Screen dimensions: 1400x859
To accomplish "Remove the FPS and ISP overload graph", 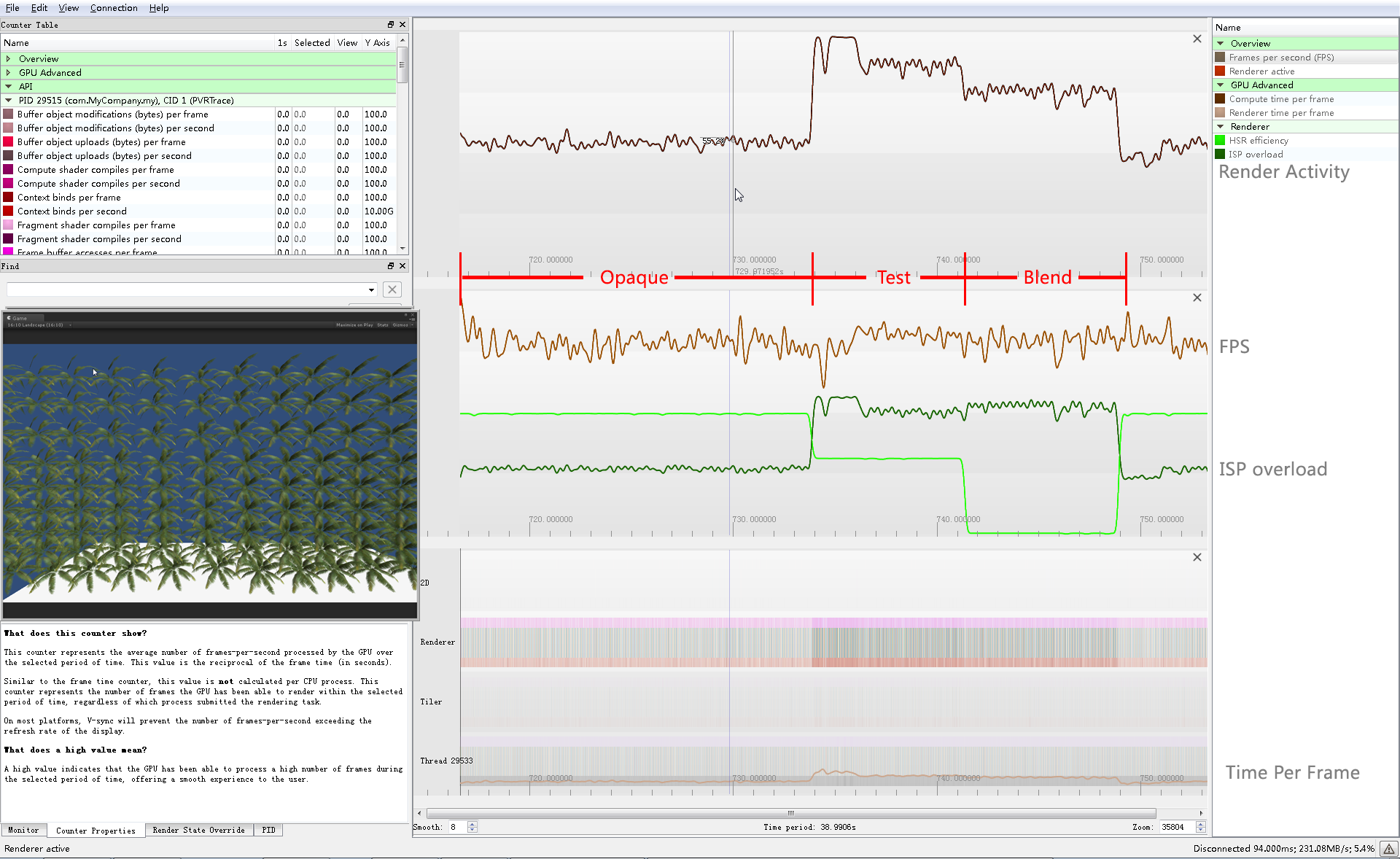I will click(1197, 298).
